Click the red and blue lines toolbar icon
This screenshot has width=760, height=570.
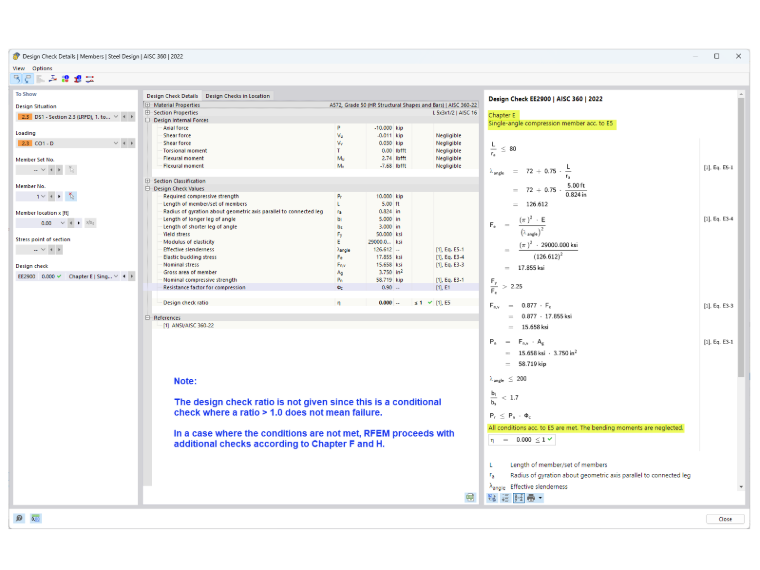[90, 79]
